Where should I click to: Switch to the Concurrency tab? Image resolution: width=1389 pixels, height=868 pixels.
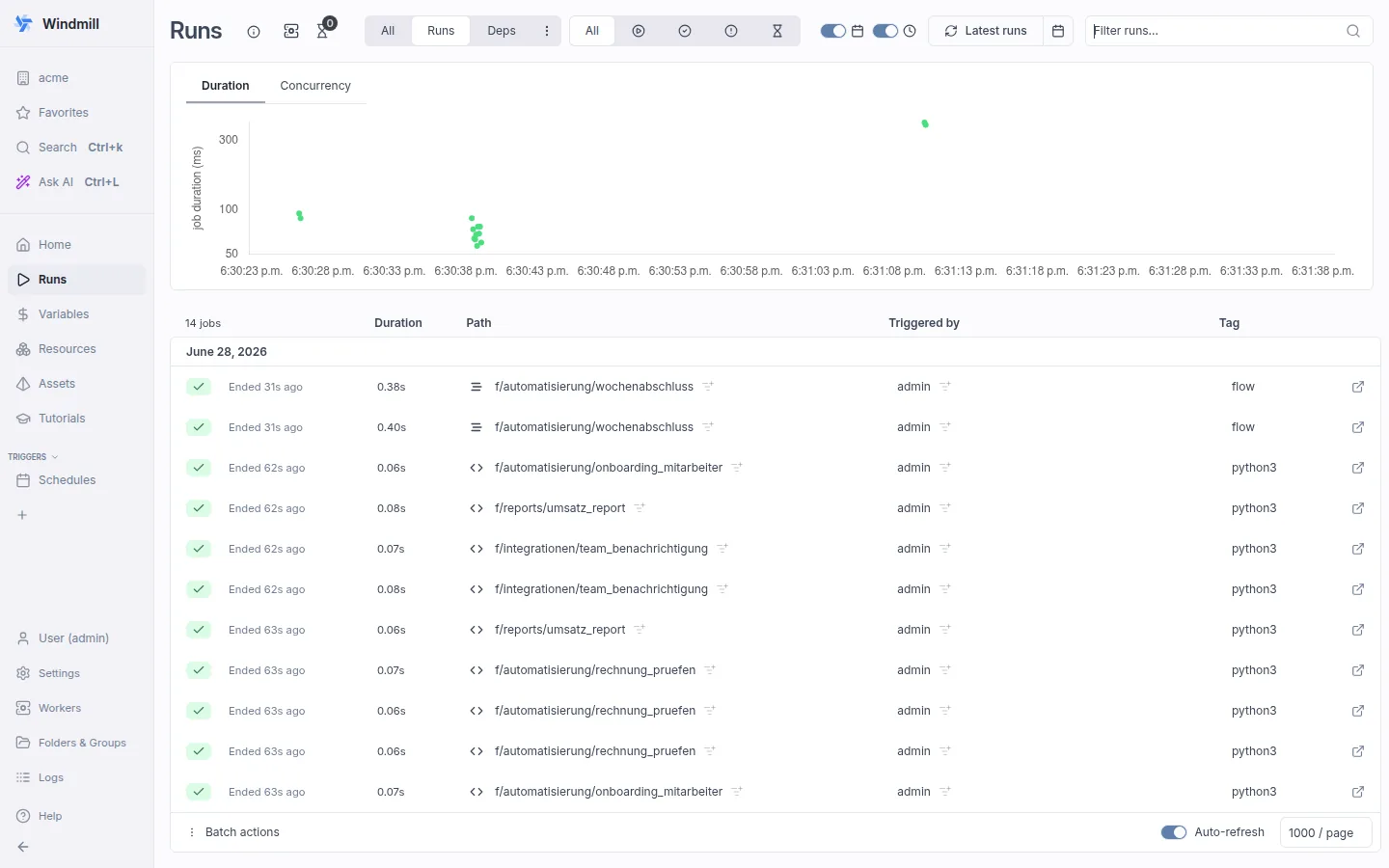click(x=315, y=86)
